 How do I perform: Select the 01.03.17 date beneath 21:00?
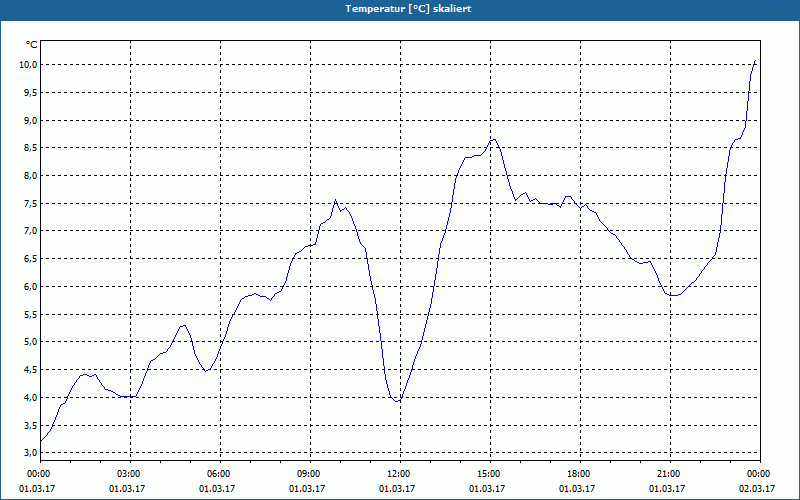[667, 489]
